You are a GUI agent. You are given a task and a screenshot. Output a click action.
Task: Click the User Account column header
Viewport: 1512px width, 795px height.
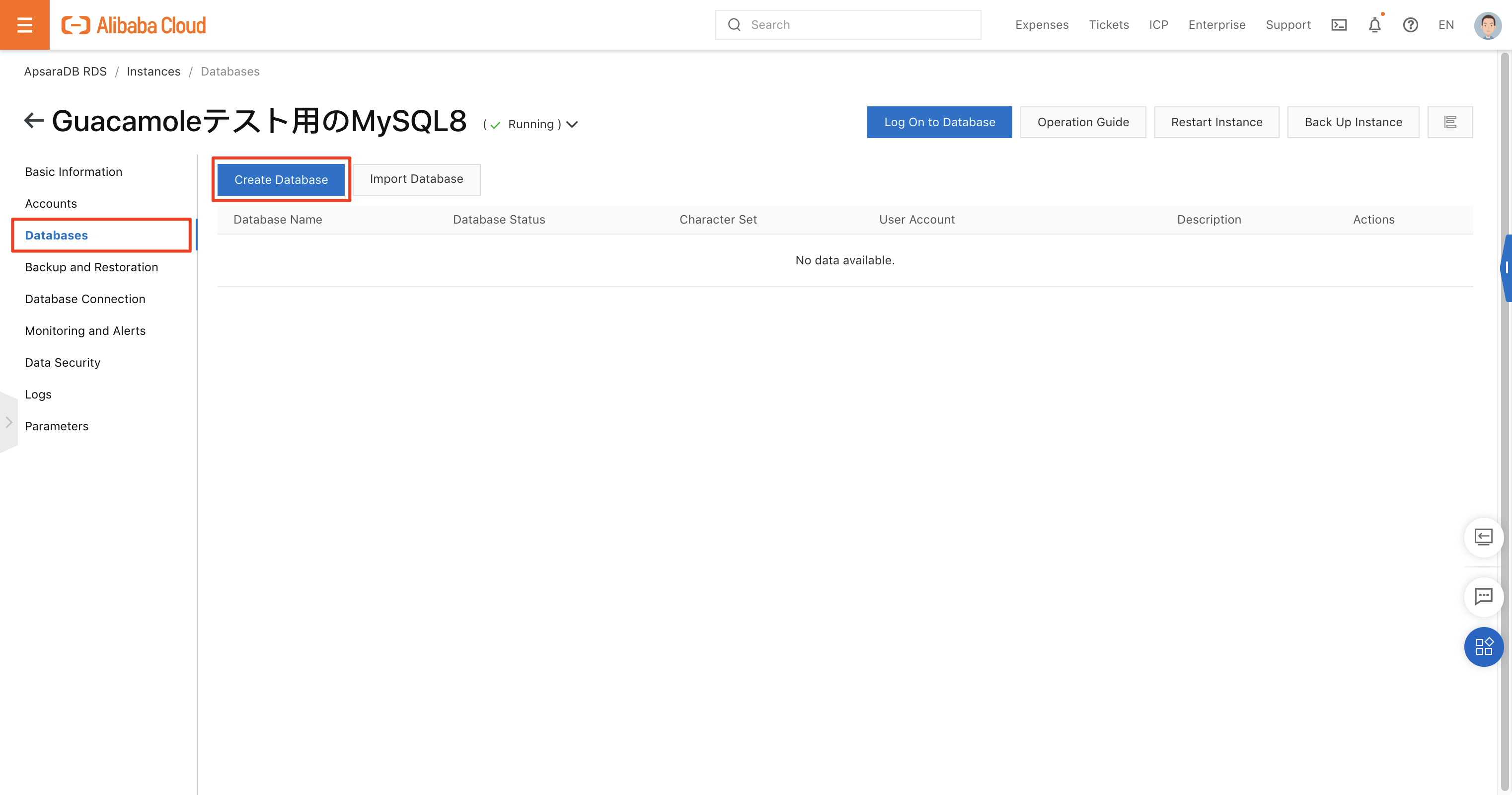(x=917, y=220)
